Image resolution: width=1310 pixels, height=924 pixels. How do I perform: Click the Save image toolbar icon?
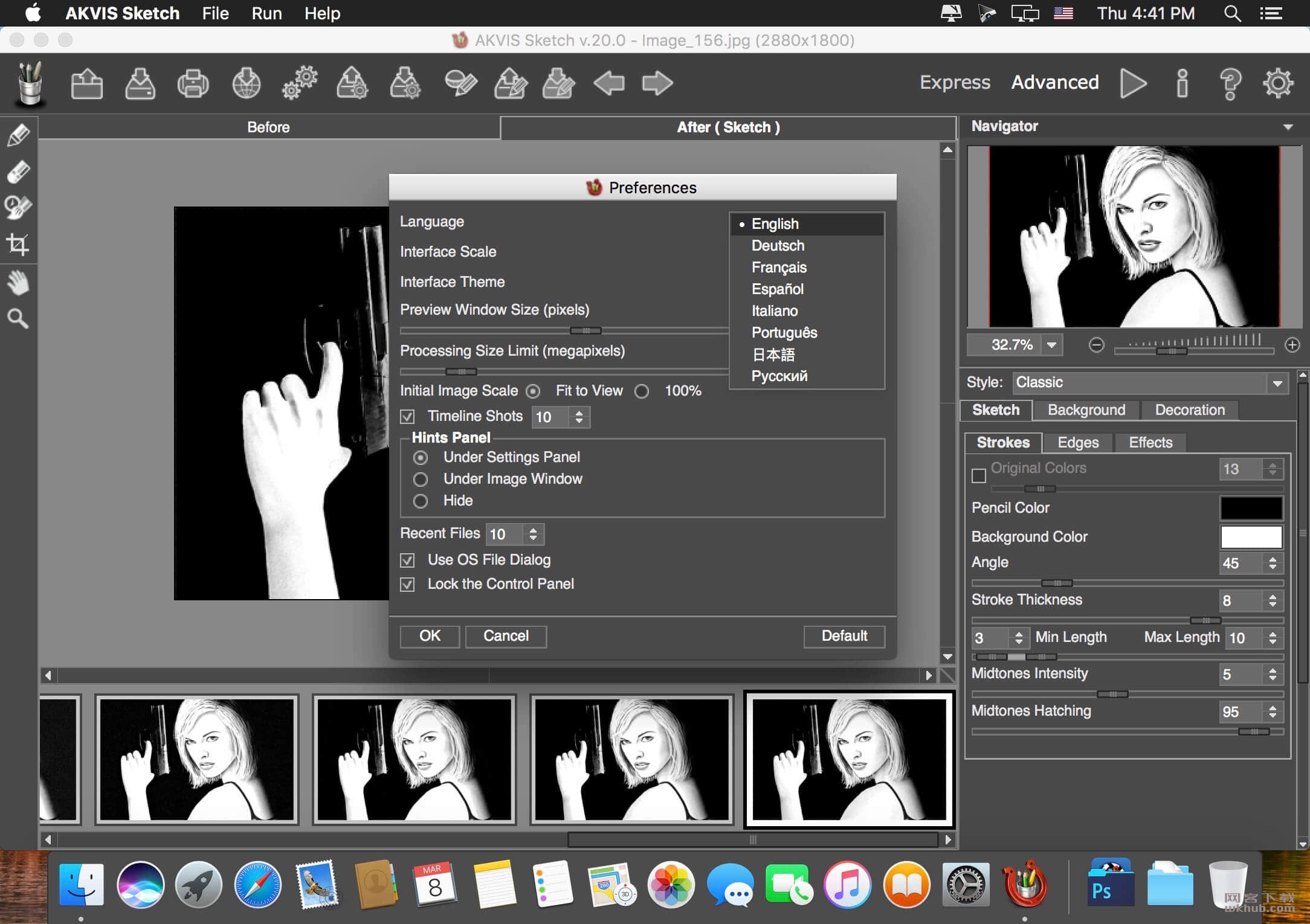click(x=140, y=83)
